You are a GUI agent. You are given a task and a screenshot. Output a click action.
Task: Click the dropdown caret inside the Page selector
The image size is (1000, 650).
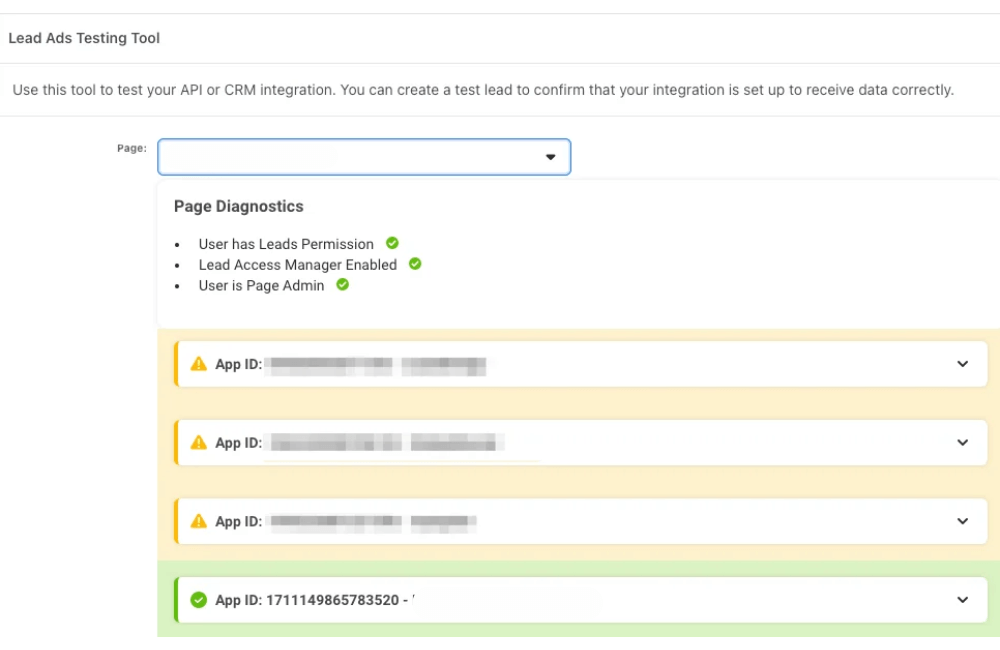pos(550,157)
